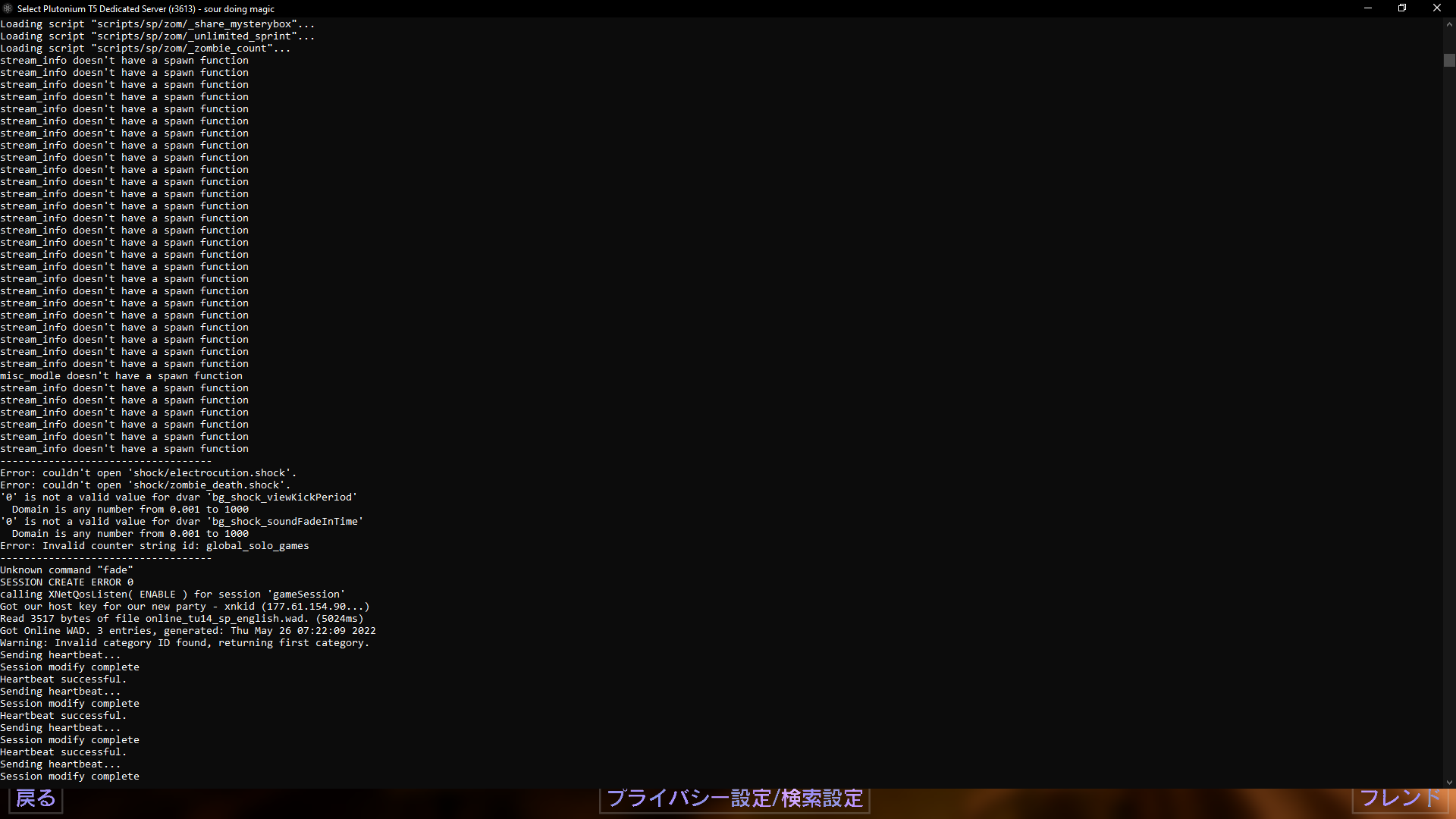Click line loading "_unlimited_sprint" script
Viewport: 1456px width, 819px height.
(157, 36)
